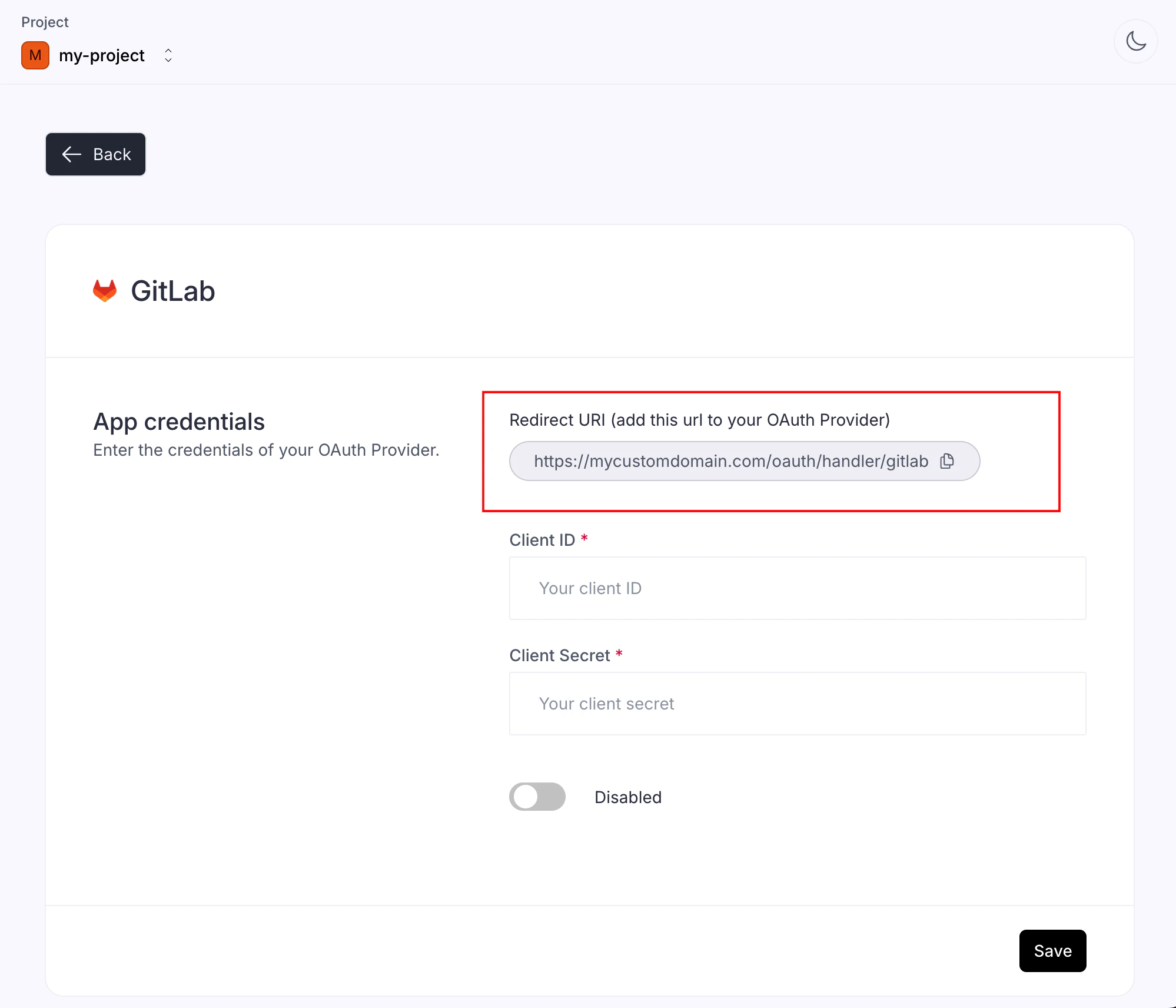Enable the GitLab provider with the Disabled toggle
The image size is (1176, 1008).
(537, 797)
